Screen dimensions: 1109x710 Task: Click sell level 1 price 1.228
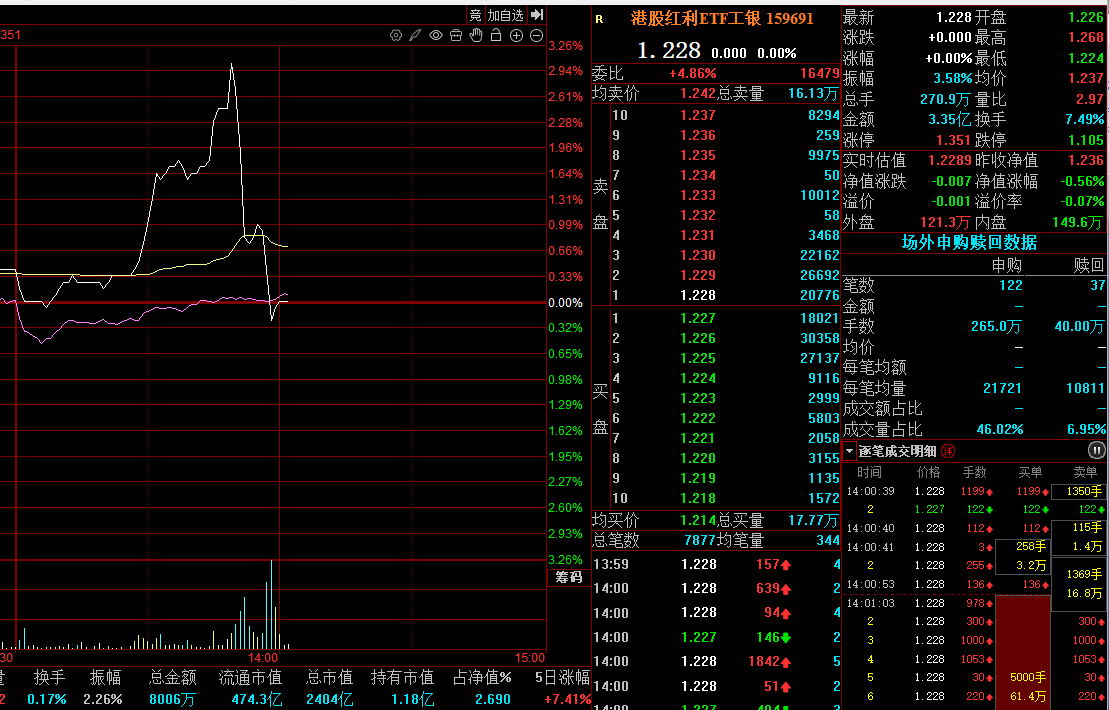(x=698, y=296)
